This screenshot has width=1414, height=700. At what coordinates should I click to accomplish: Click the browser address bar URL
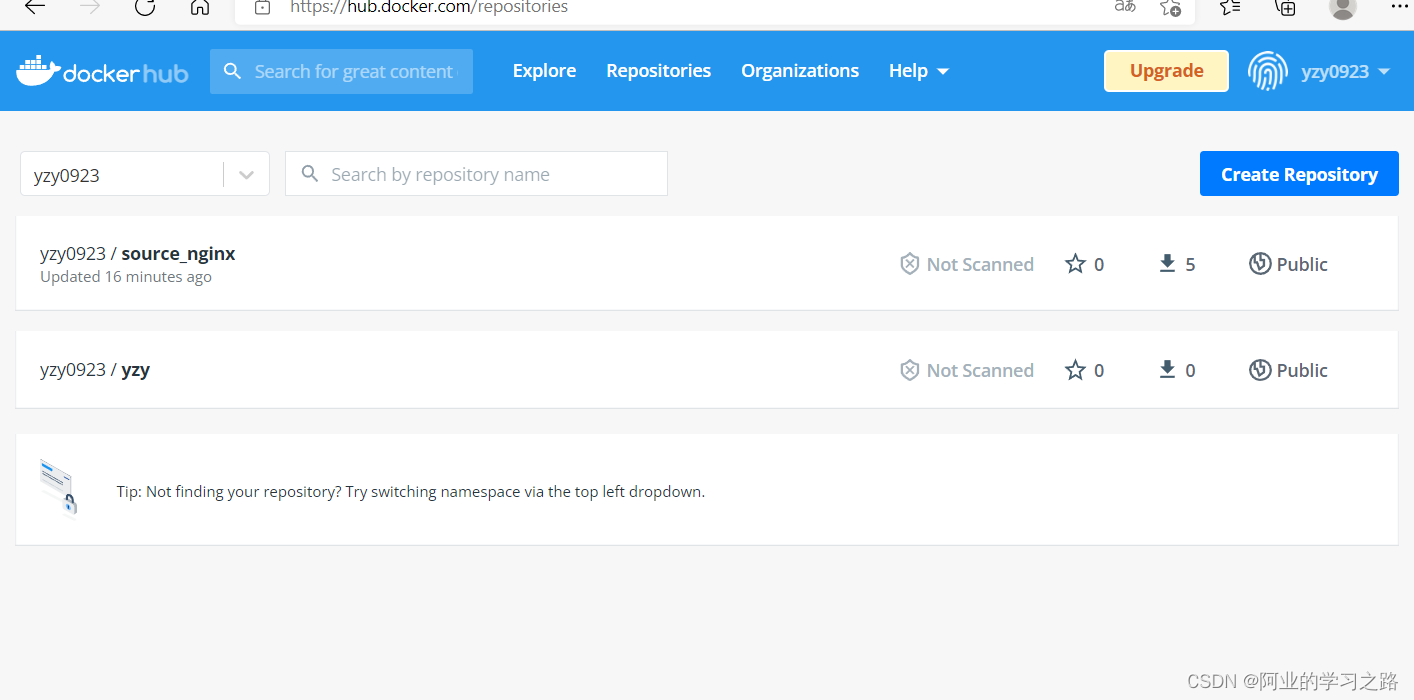click(428, 7)
